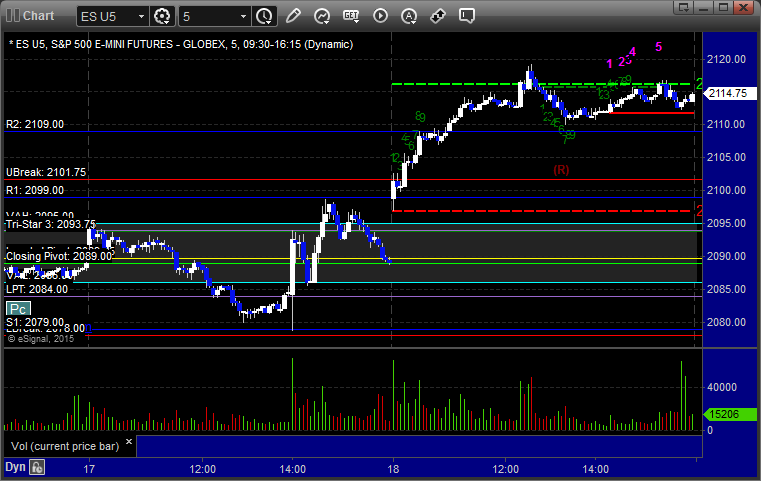761x481 pixels.
Task: Toggle the lock icon next to Dyn
Action: 37,467
